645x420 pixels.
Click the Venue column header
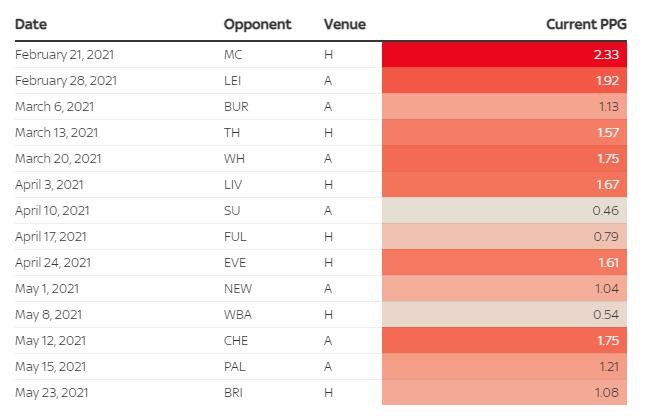coord(345,23)
